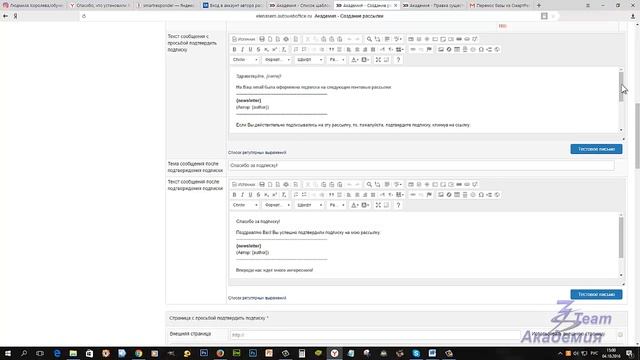Click Anchor flag icon in confirmation-request editor
Image resolution: width=640 pixels, height=360 pixels.
429,49
